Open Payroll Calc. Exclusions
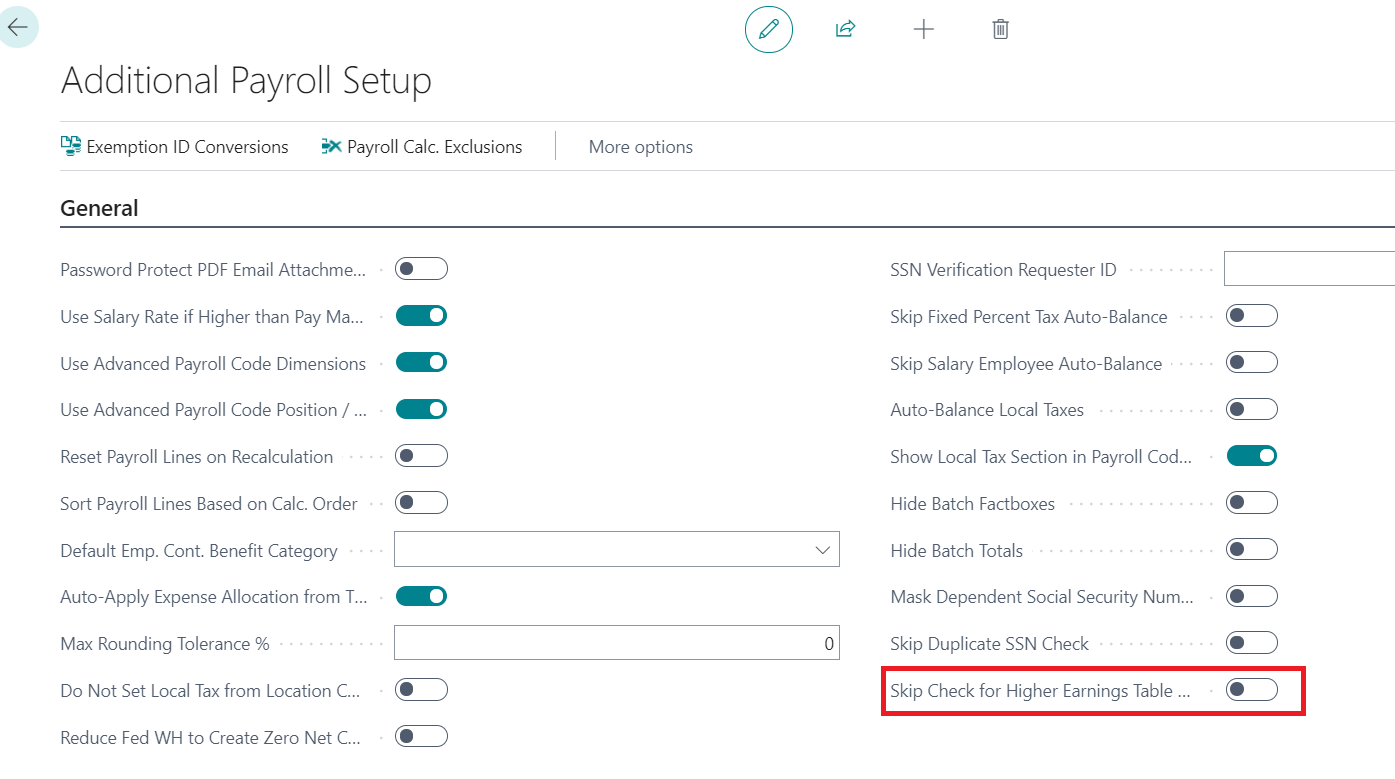1395x779 pixels. pyautogui.click(x=422, y=147)
